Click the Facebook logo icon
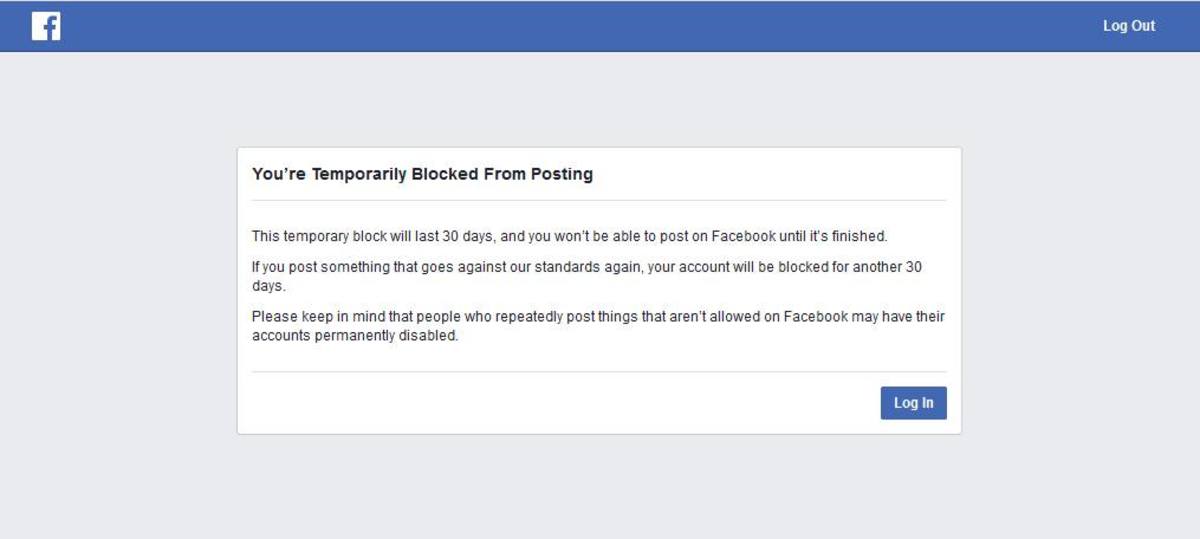The image size is (1200, 539). click(x=46, y=26)
